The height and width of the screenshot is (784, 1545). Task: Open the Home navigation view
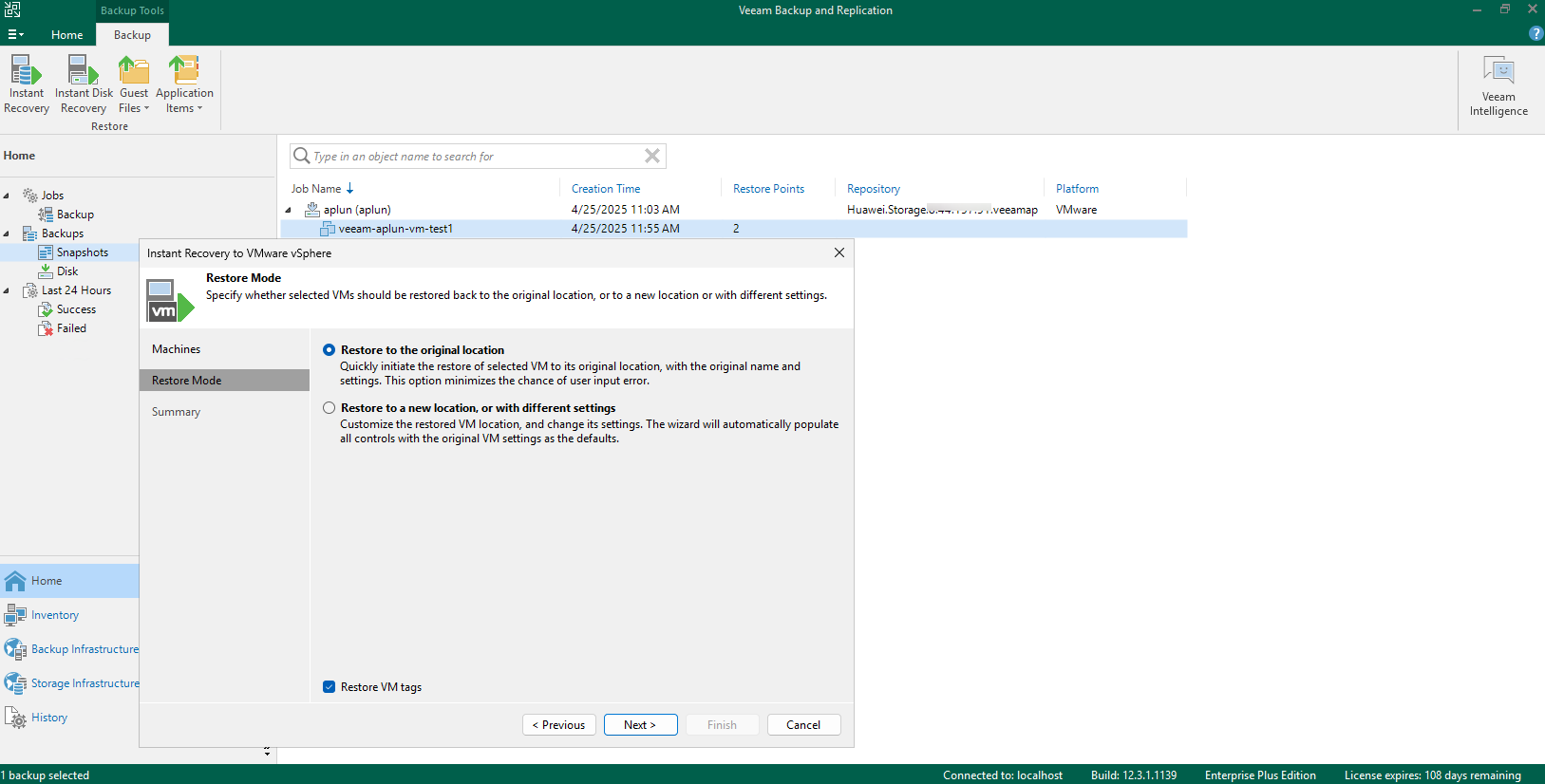coord(69,581)
